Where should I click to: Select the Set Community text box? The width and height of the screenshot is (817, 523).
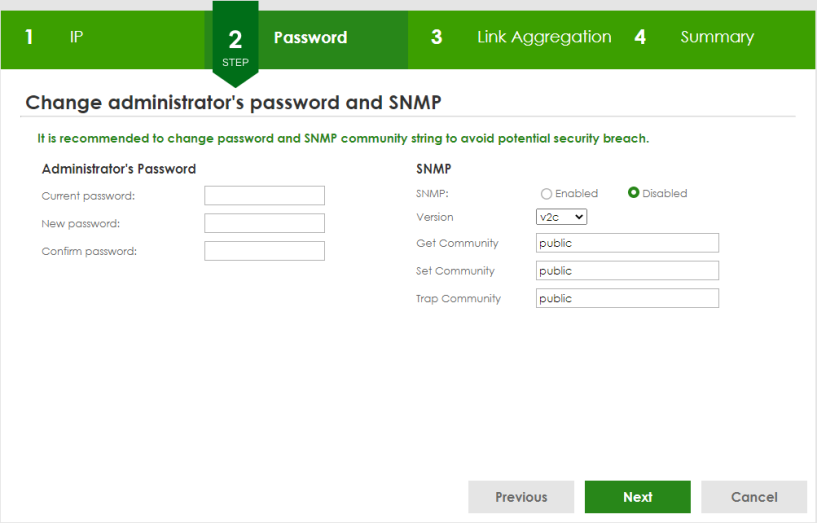tap(627, 271)
